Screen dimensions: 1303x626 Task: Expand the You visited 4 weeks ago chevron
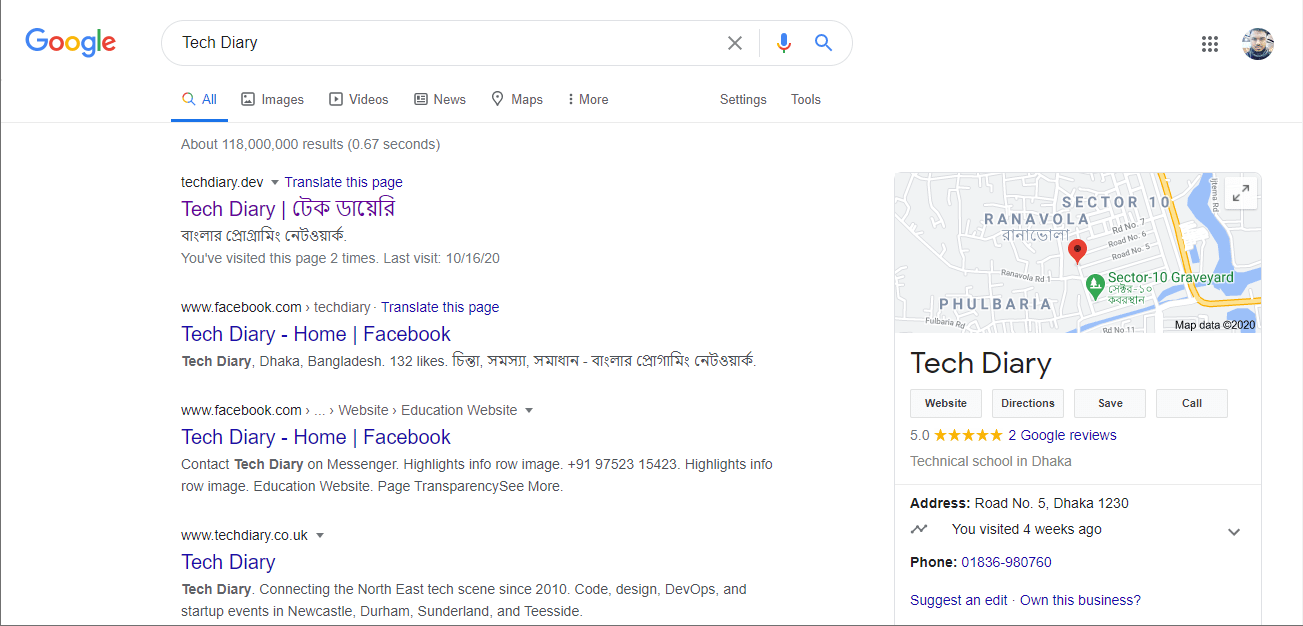tap(1234, 531)
